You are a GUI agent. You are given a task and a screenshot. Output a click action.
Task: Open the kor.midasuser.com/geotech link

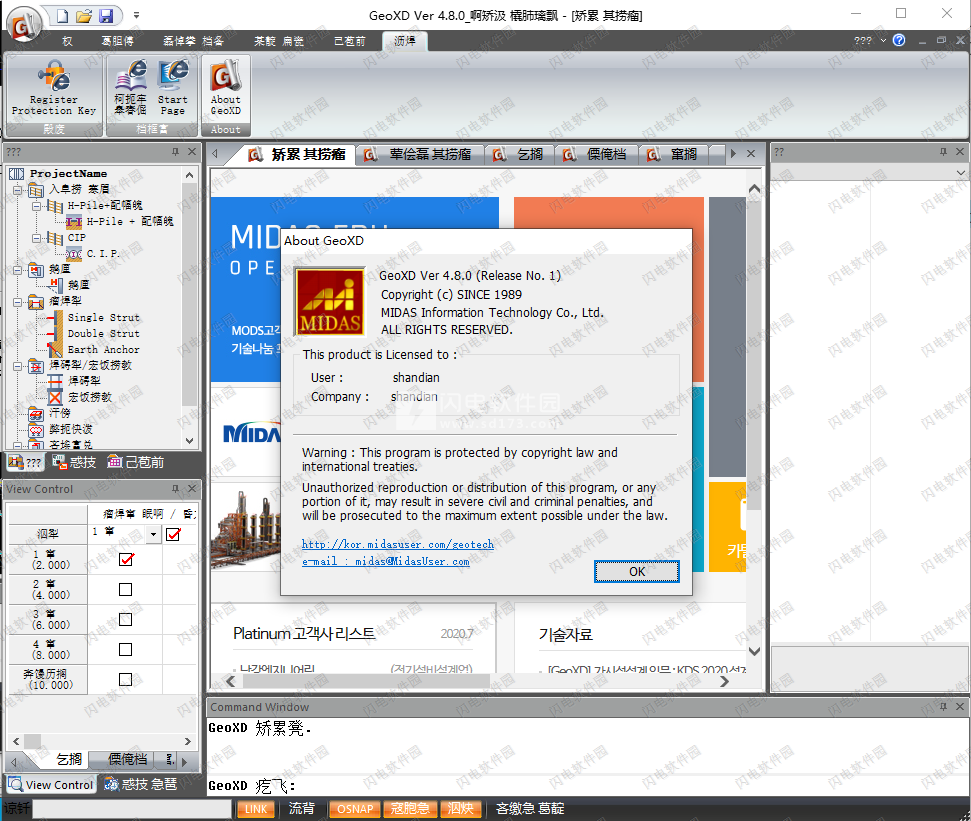pyautogui.click(x=398, y=544)
